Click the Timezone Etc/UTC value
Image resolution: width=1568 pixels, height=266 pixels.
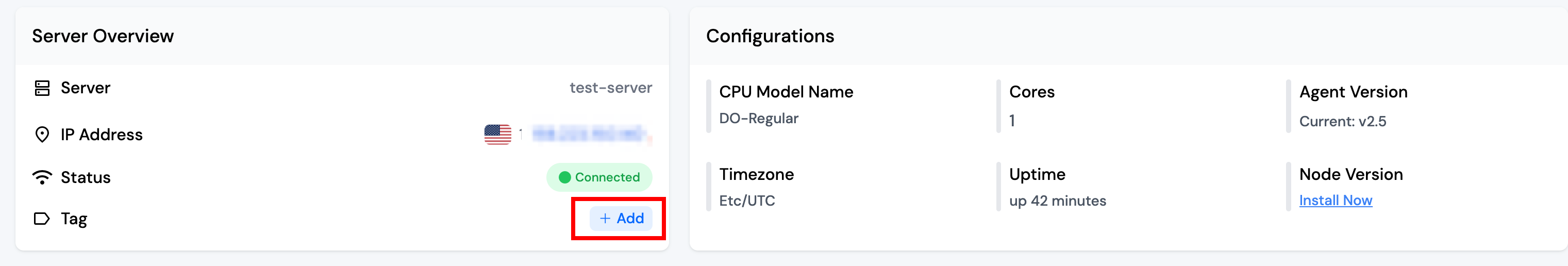(x=747, y=201)
